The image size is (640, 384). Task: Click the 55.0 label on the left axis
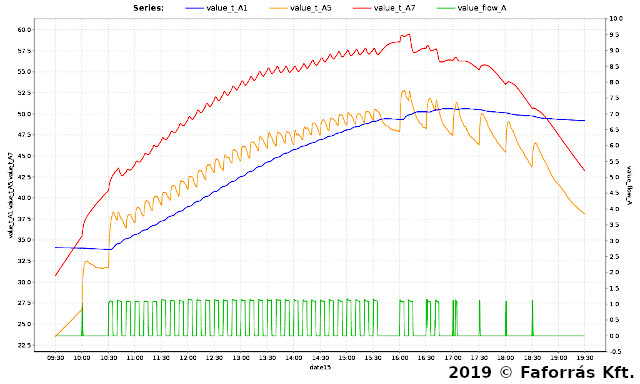(x=24, y=72)
